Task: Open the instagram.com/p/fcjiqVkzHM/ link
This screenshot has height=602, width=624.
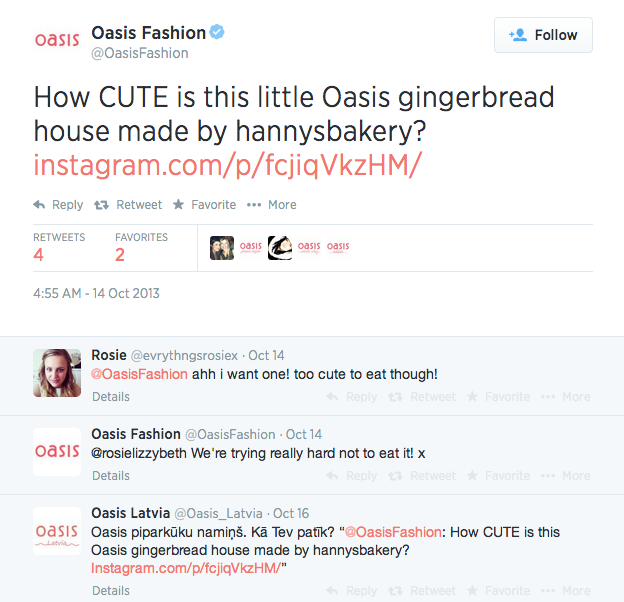Action: click(224, 164)
